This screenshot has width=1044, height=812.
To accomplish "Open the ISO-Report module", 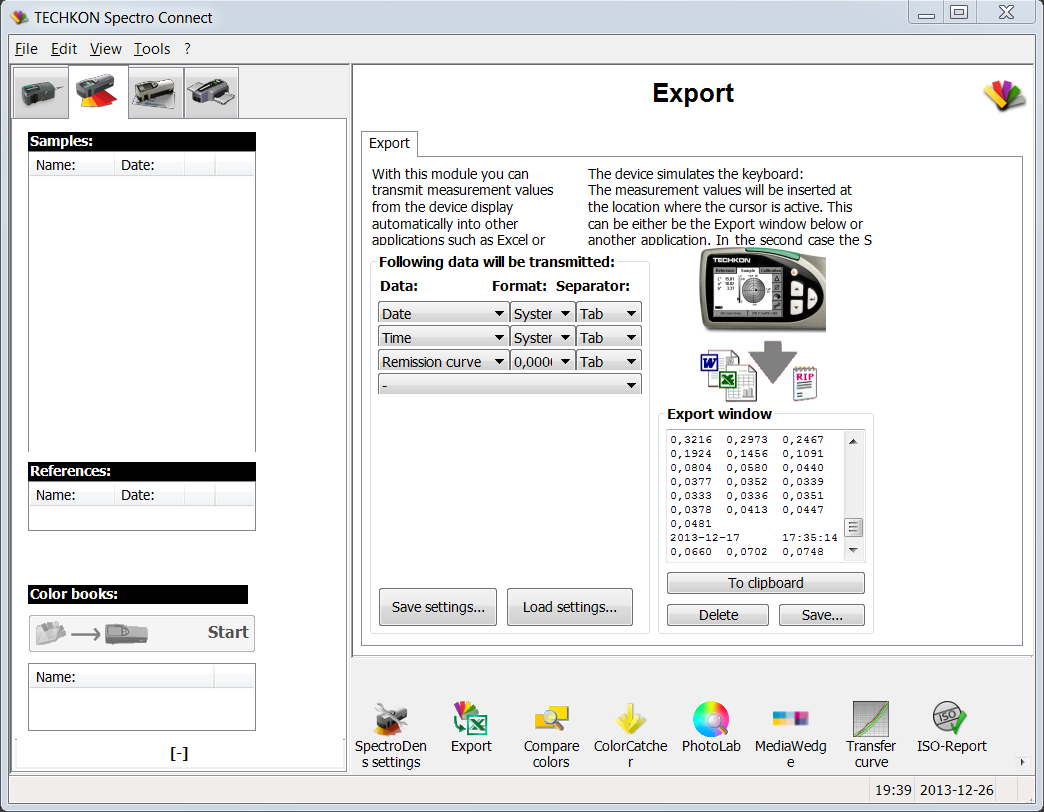I will coord(951,727).
